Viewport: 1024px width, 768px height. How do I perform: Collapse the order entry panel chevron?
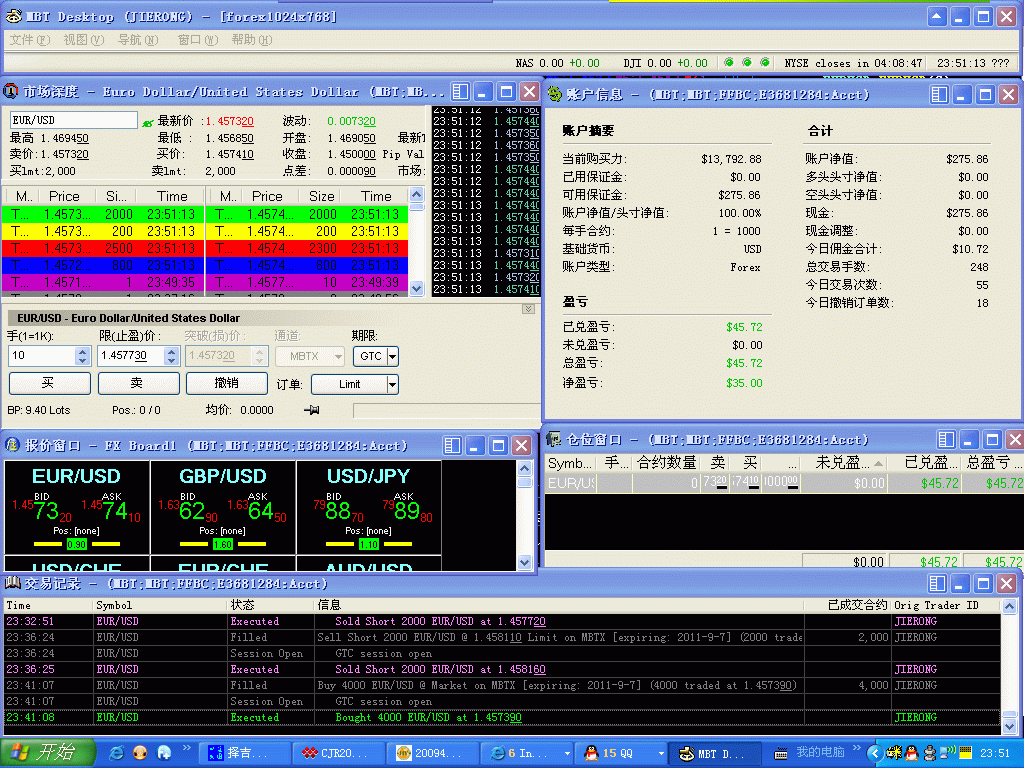click(529, 309)
